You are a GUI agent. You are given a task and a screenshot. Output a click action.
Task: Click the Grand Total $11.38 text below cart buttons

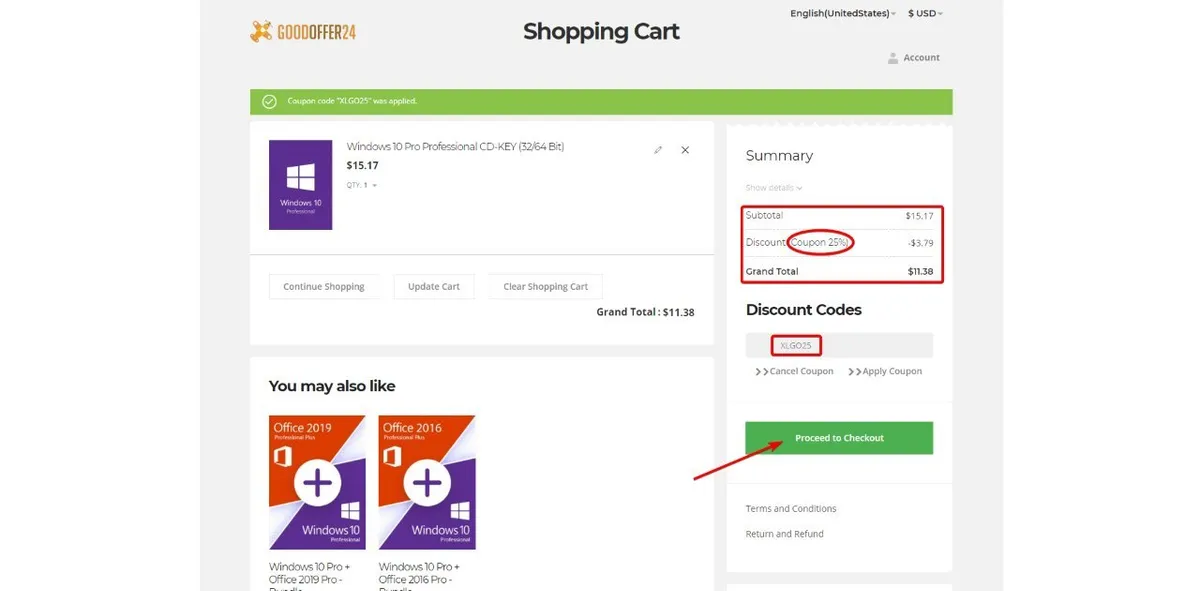point(645,312)
